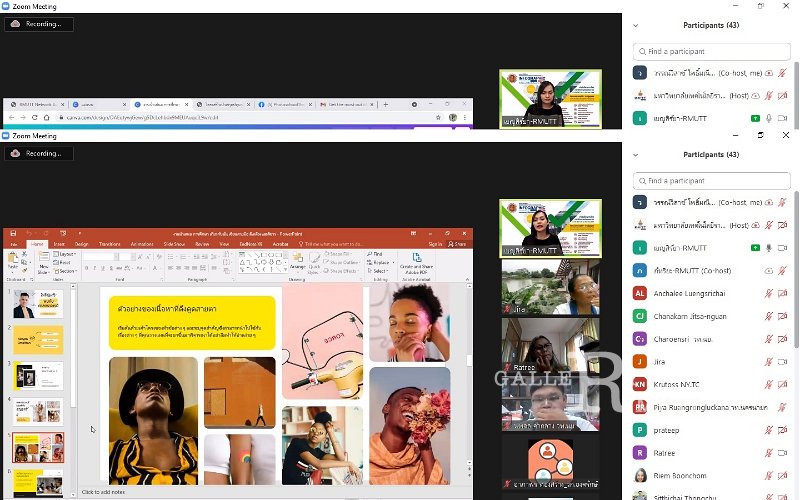The image size is (800, 500).
Task: Click the browser reload icon
Action: (35, 117)
